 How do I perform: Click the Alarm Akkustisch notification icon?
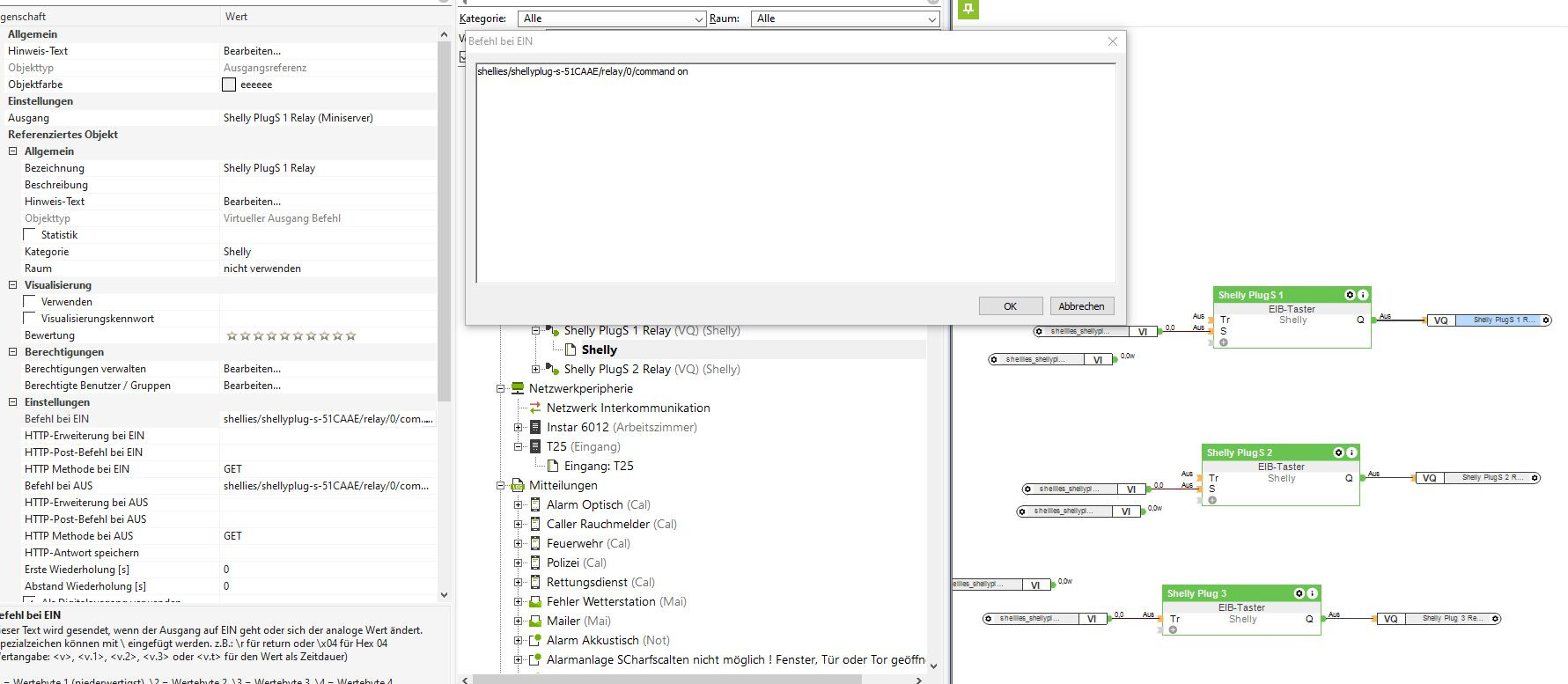534,640
